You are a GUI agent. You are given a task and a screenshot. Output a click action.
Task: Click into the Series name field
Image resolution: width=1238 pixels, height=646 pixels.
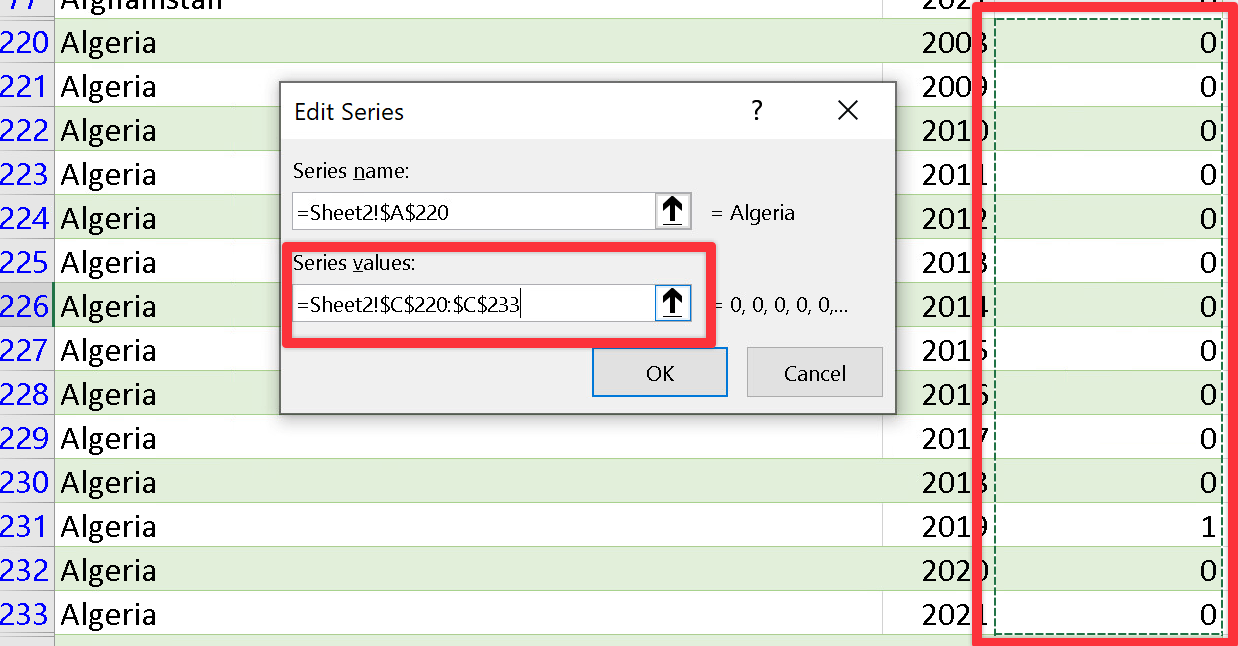[x=473, y=211]
